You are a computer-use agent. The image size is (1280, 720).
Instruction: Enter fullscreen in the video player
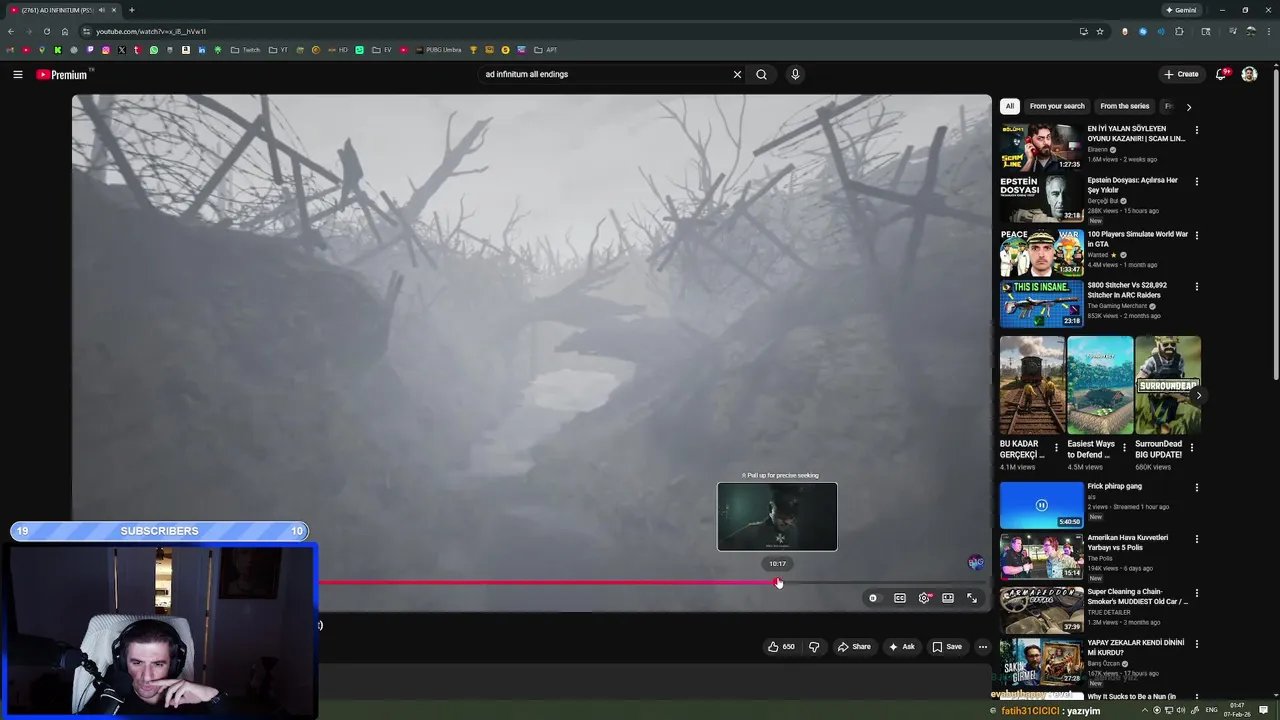coord(972,598)
